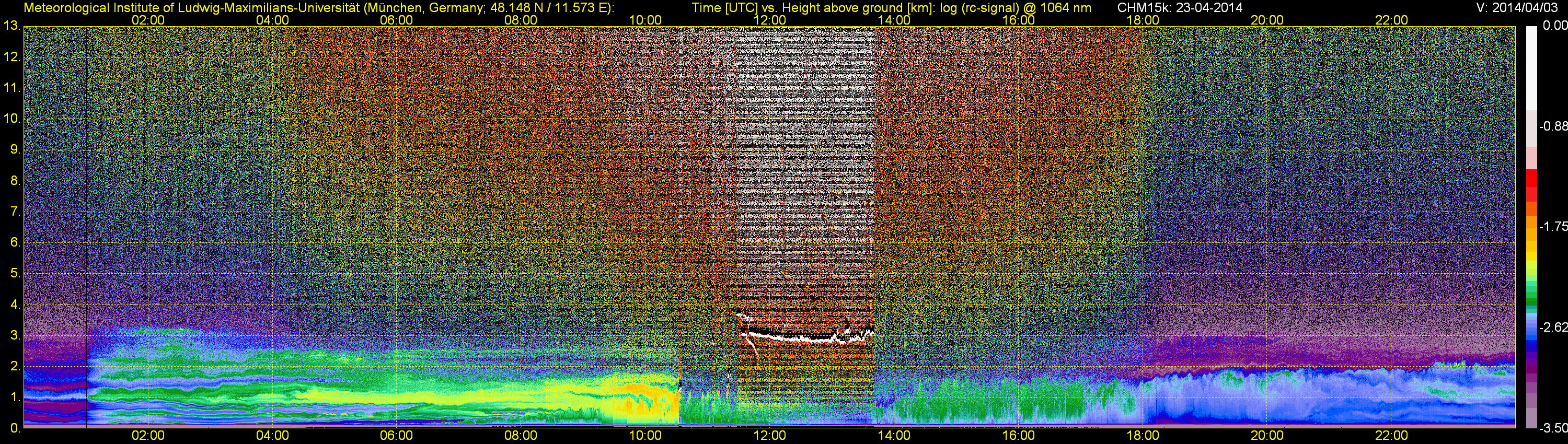Viewport: 1568px width, 444px height.
Task: Click the 7 km height axis label
Action: click(x=15, y=212)
